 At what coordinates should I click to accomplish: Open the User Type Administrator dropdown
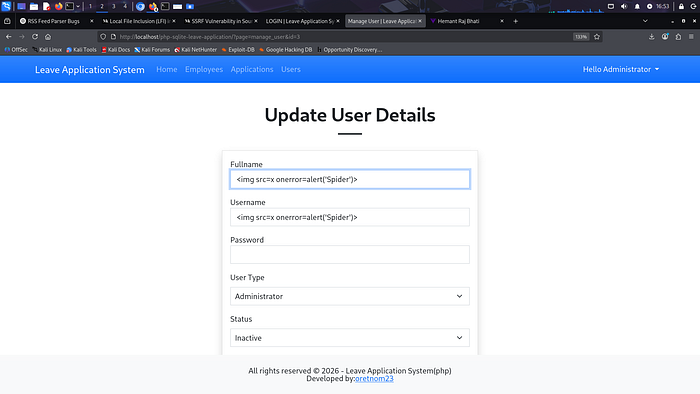[350, 296]
